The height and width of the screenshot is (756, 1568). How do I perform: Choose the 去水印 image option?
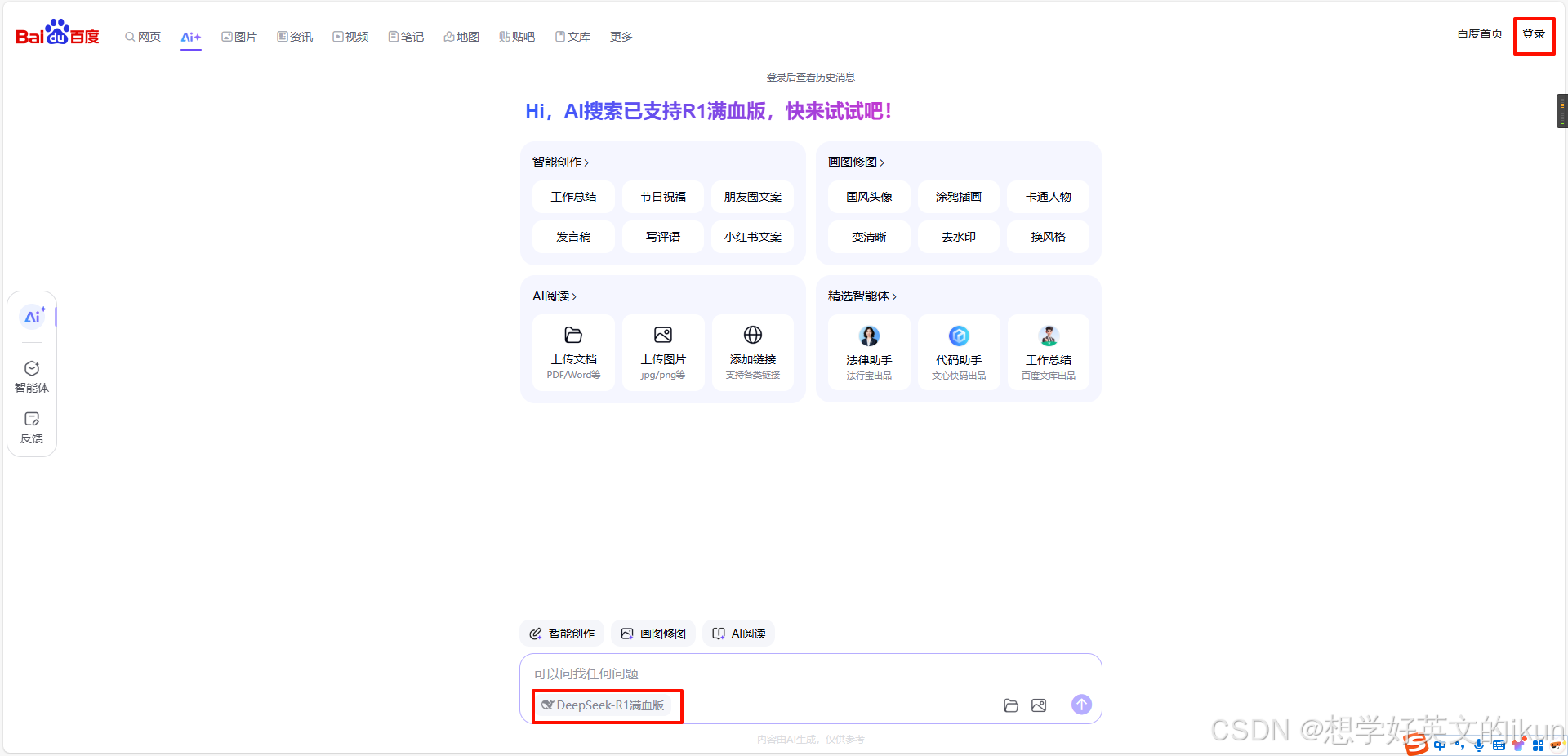tap(959, 237)
